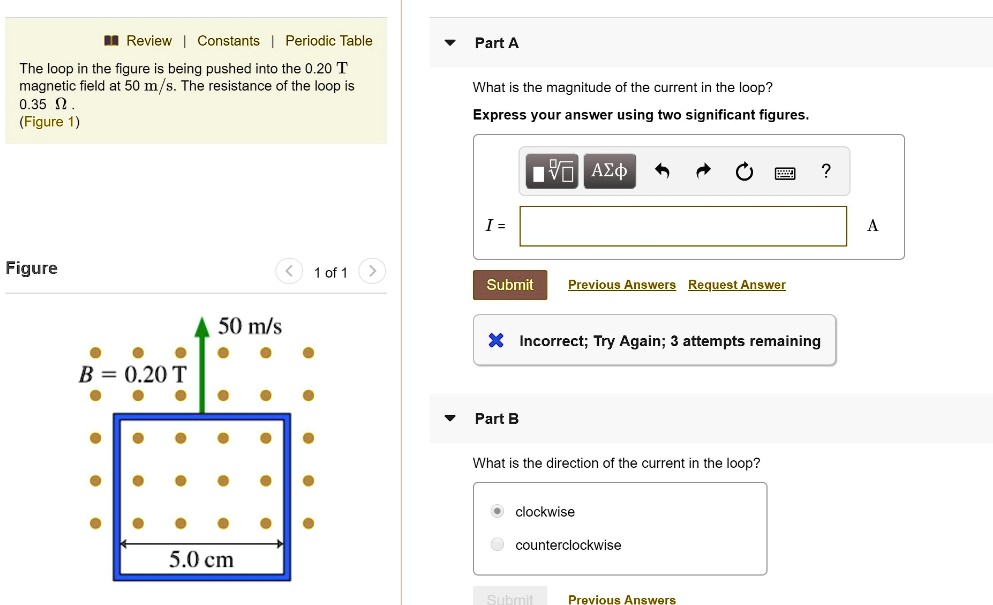Select the counterclockwise radio button
The image size is (993, 605).
pyautogui.click(x=497, y=545)
